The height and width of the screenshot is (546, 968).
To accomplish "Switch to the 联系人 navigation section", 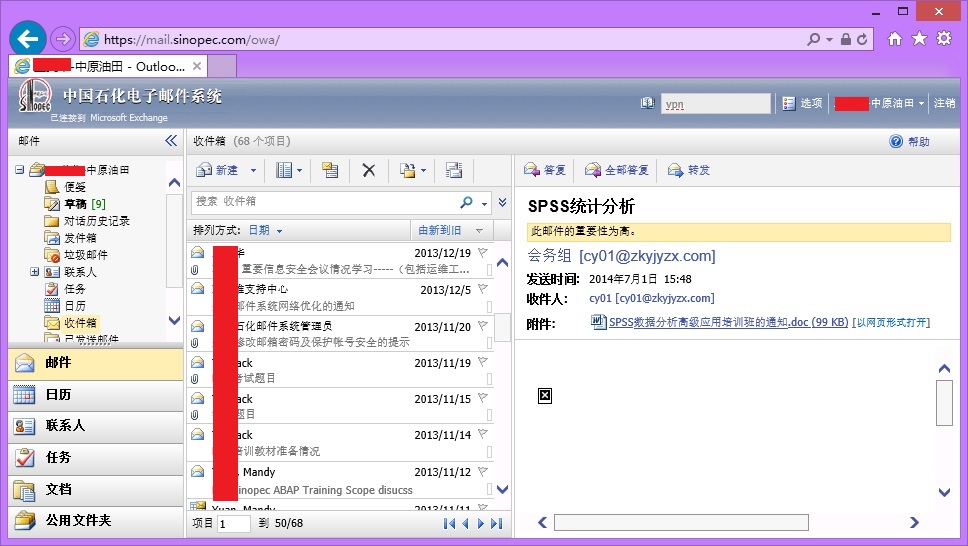I will pyautogui.click(x=96, y=426).
